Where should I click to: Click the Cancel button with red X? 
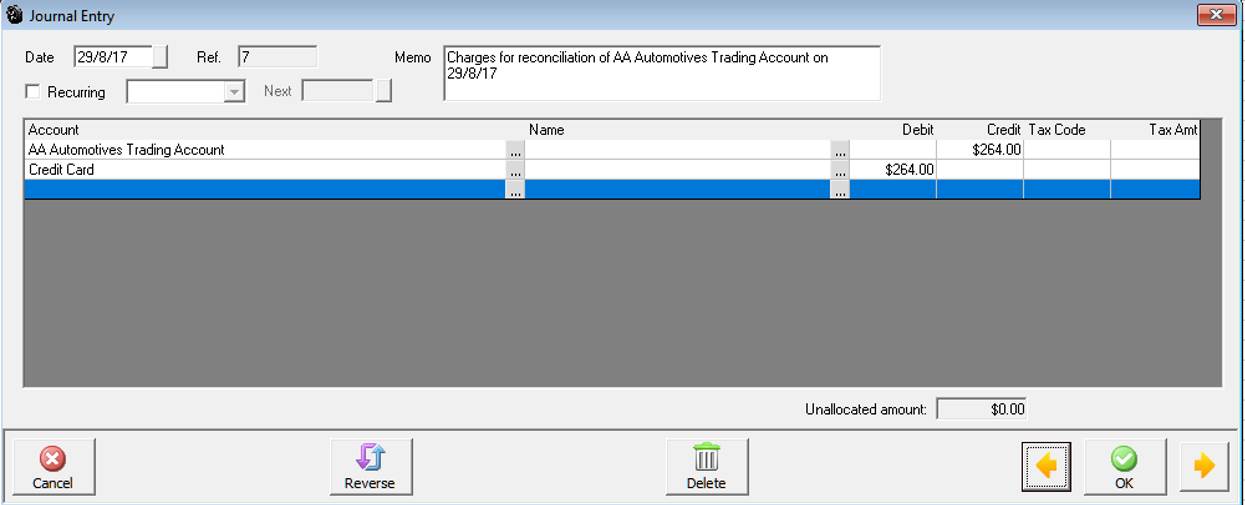(53, 467)
